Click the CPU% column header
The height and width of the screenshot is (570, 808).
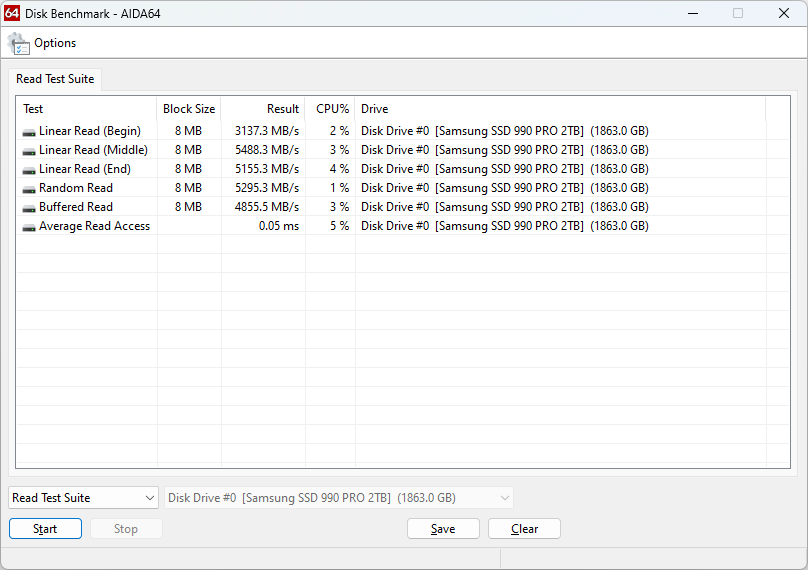pos(331,109)
